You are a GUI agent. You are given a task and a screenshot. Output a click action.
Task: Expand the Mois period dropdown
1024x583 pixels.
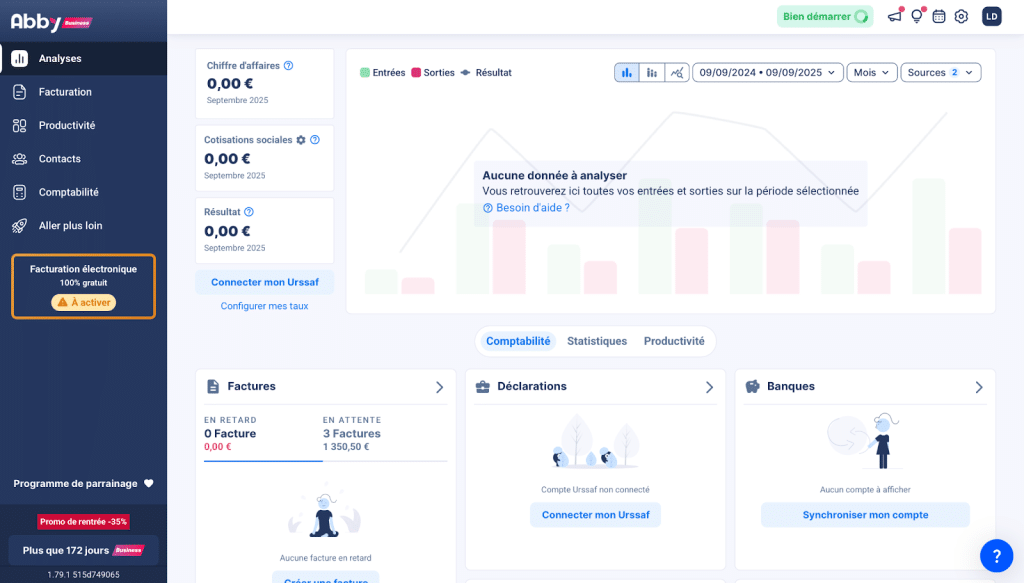point(871,73)
